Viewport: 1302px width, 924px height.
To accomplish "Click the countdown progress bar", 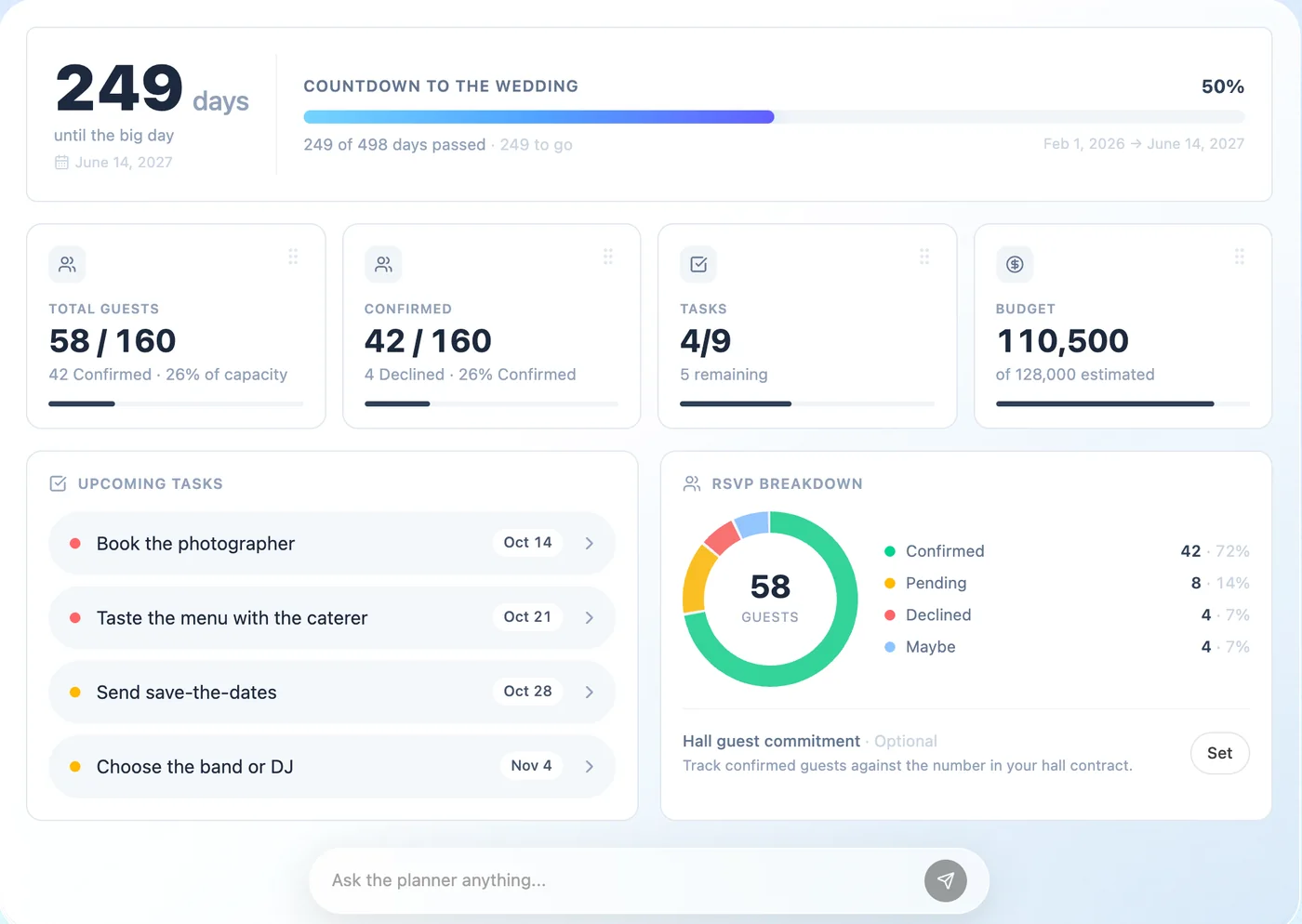I will (x=774, y=117).
